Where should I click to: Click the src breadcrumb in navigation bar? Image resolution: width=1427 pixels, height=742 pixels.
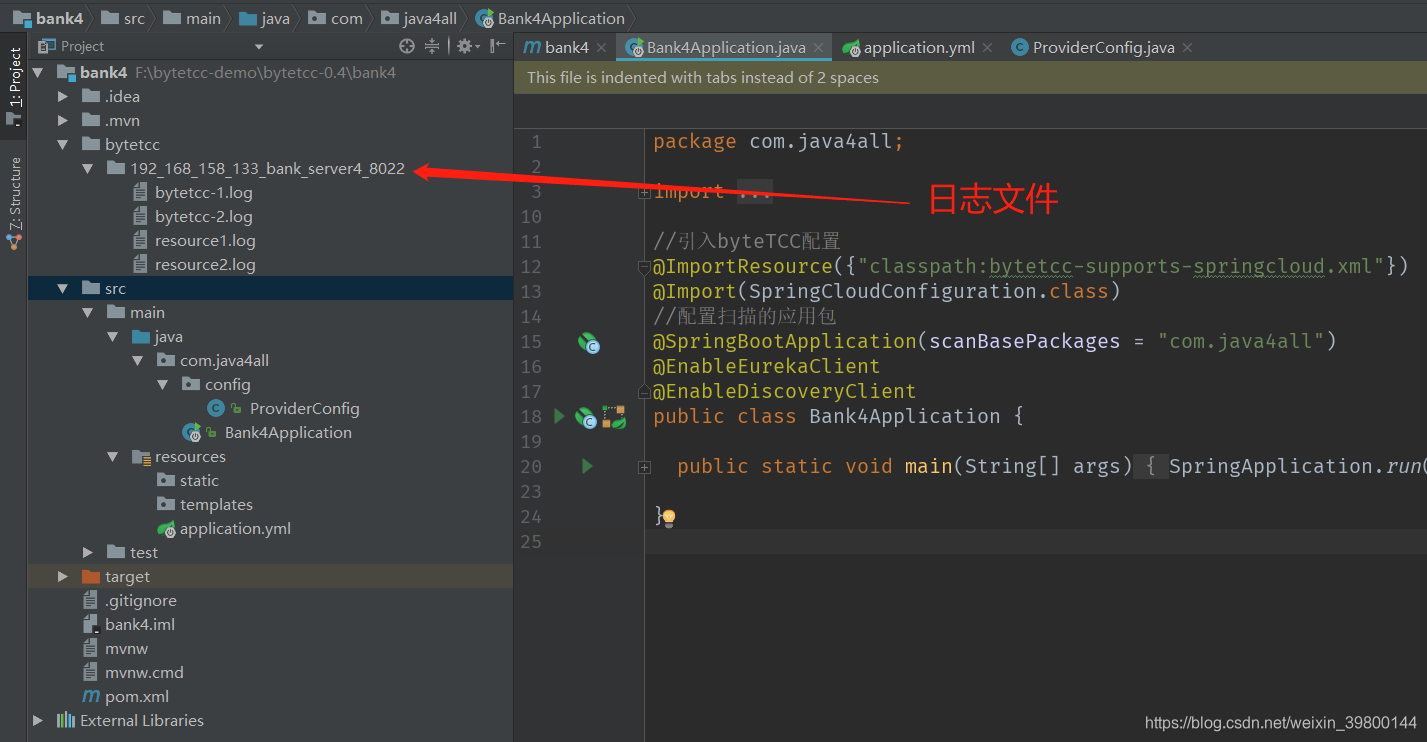coord(125,18)
